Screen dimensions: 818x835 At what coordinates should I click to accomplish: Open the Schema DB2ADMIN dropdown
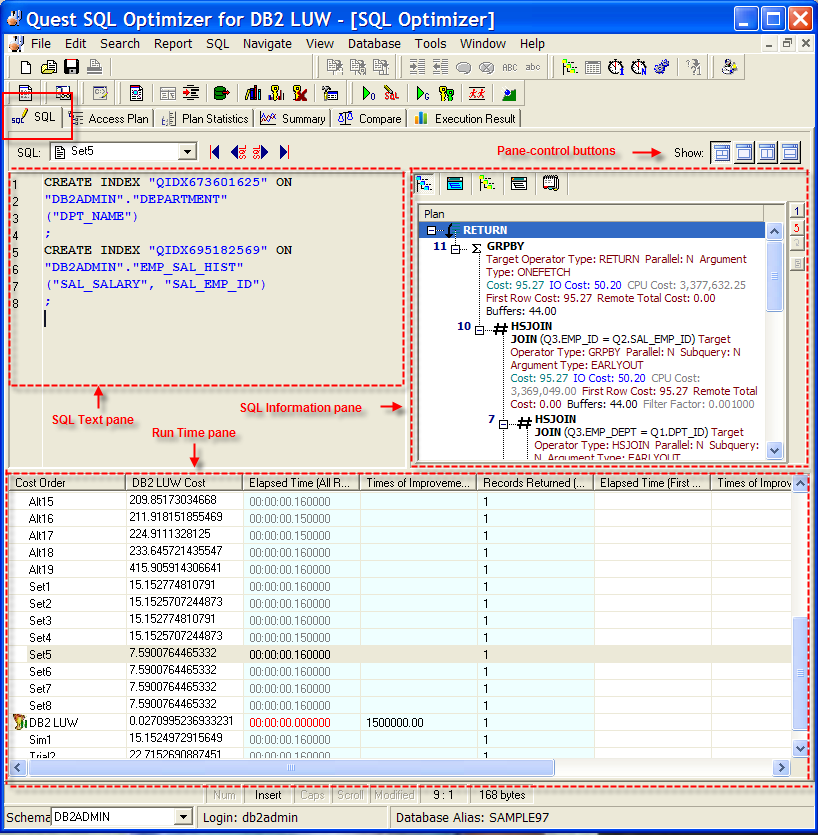click(x=183, y=817)
